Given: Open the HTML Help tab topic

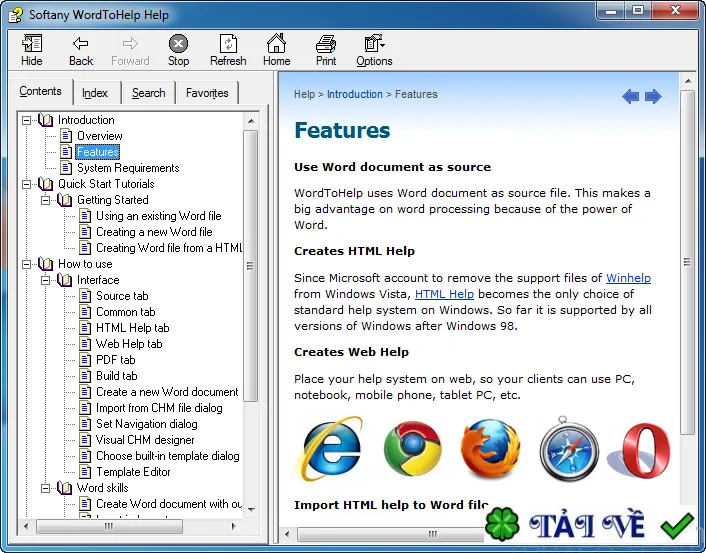Looking at the screenshot, I should click(x=132, y=328).
